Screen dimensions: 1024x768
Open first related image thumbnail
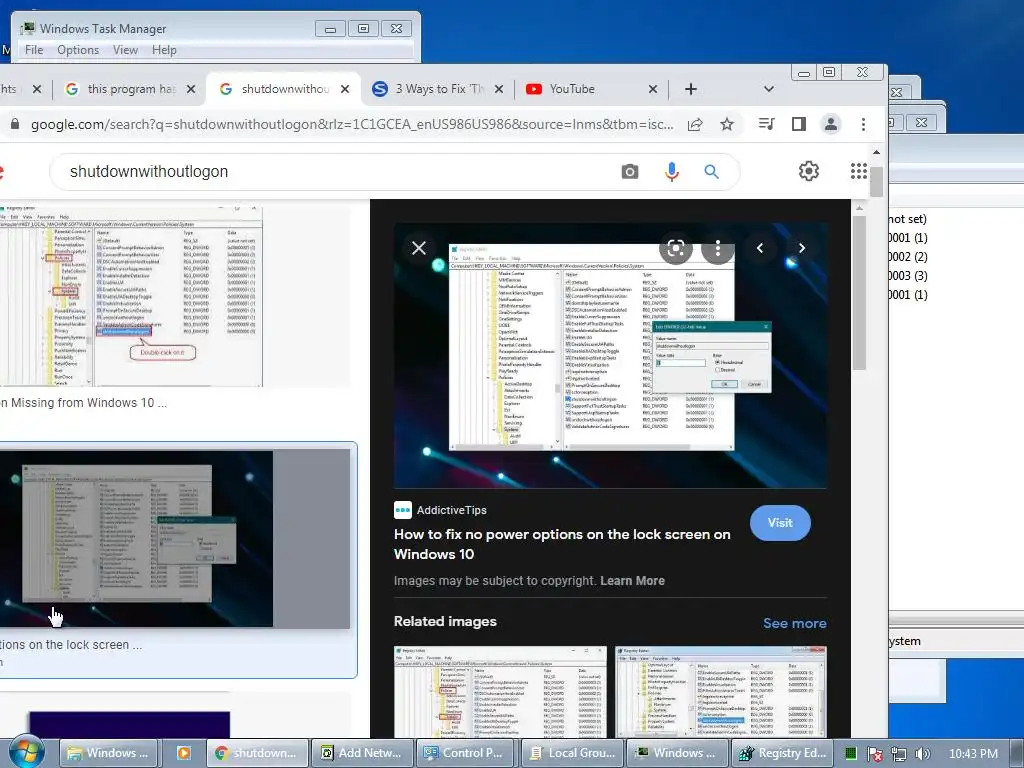click(500, 692)
